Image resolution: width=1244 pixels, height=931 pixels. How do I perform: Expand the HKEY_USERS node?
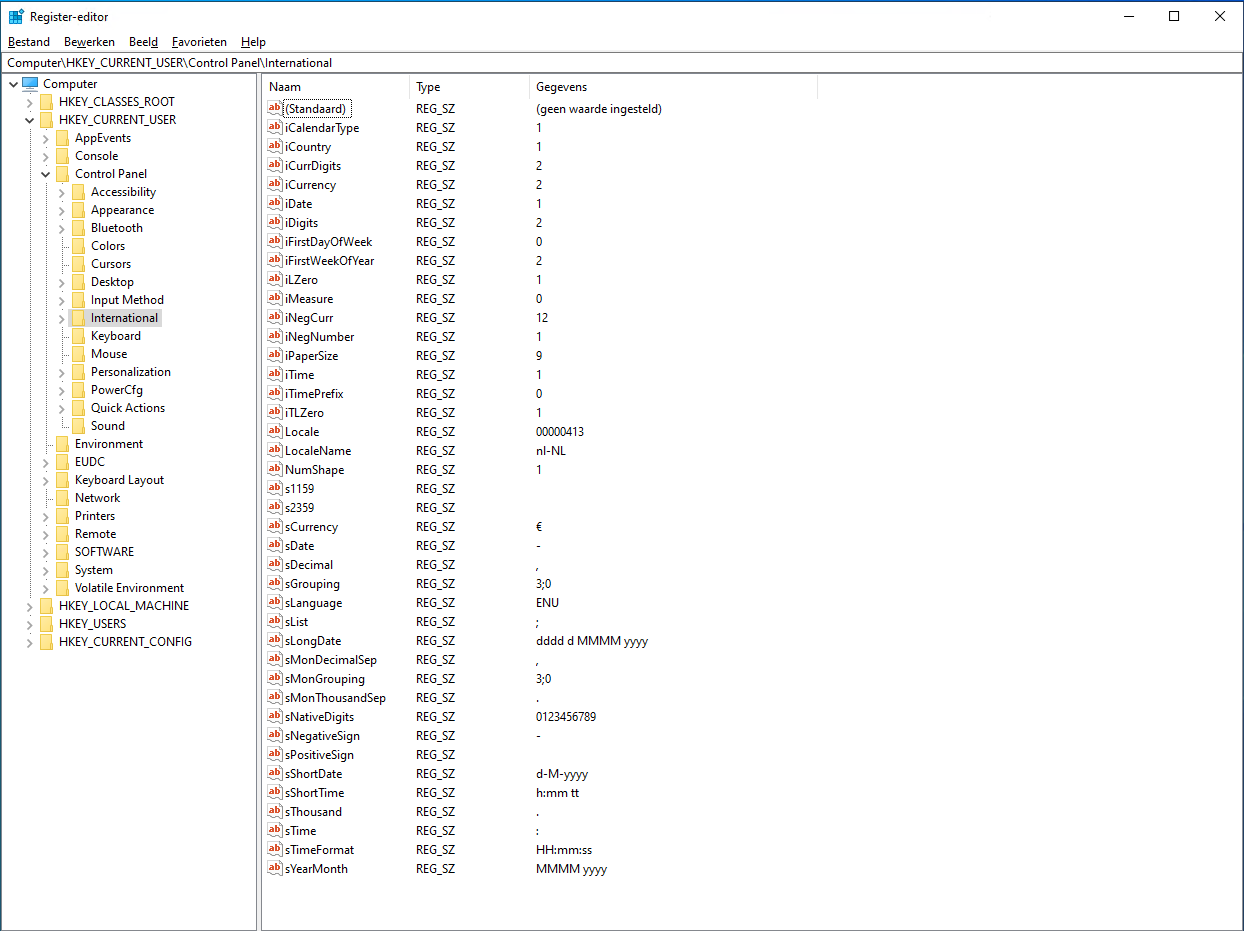(29, 624)
